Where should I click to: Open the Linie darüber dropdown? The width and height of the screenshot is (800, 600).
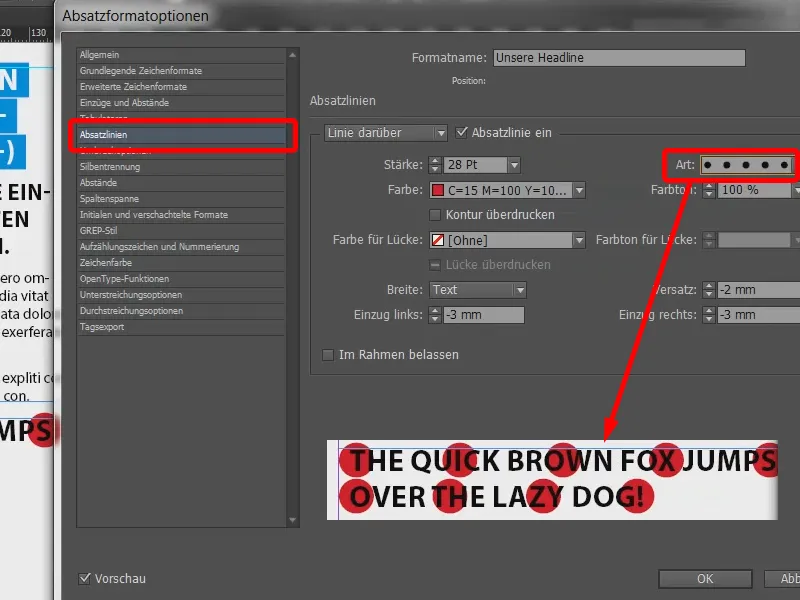pyautogui.click(x=386, y=133)
